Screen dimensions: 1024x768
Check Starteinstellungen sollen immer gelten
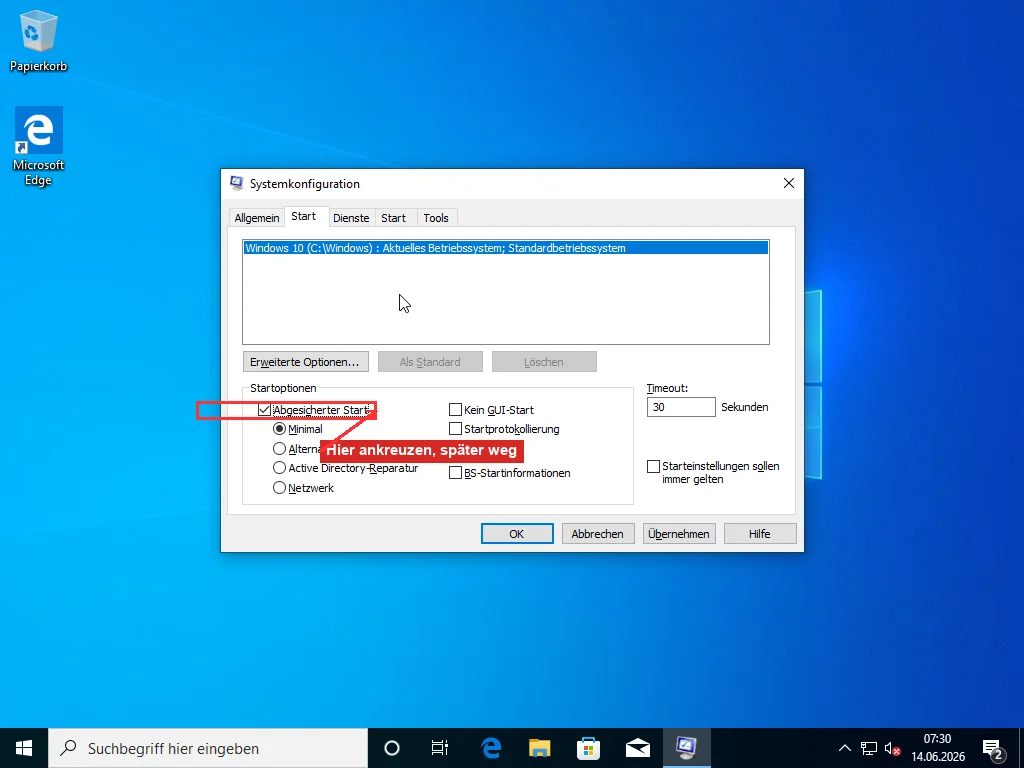click(653, 466)
